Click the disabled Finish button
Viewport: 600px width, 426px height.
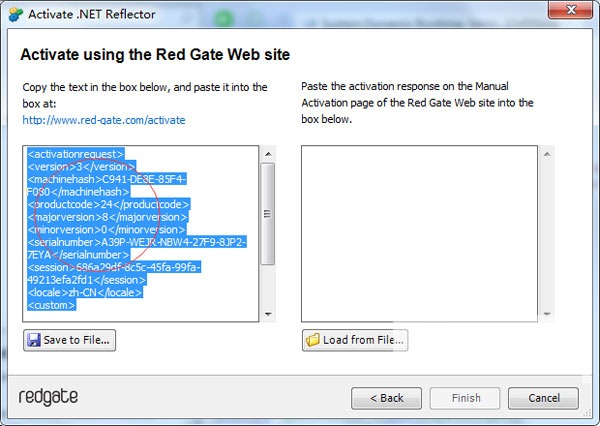[x=465, y=398]
